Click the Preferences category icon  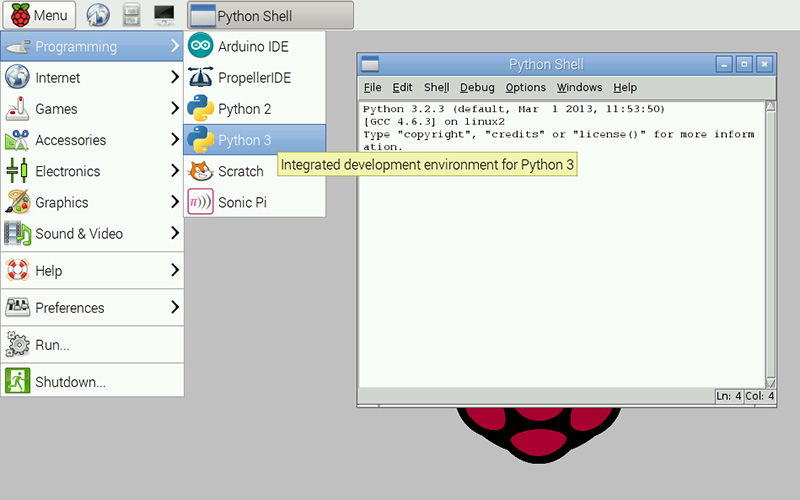(x=17, y=307)
